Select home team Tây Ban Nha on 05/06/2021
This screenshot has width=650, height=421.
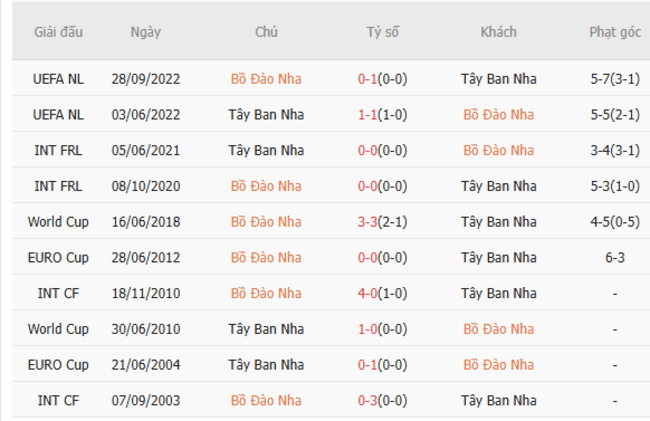266,150
